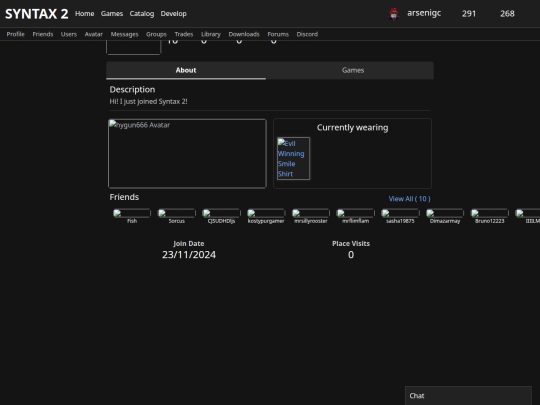540x405 pixels.
Task: Click the 291 currency balance
Action: (469, 14)
